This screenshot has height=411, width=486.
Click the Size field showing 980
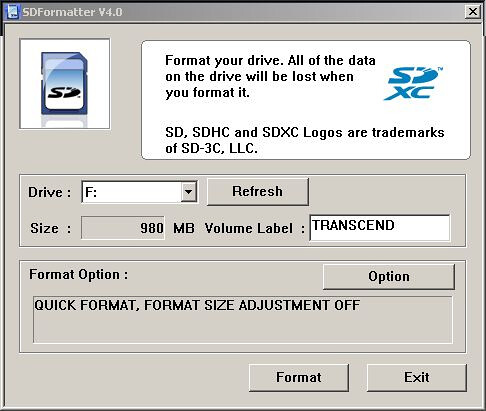(123, 228)
